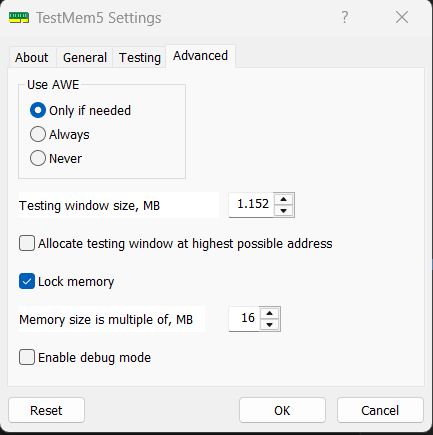Screen dimensions: 433x435
Task: Click the TestMem5 memory icon in title bar
Action: tap(19, 18)
